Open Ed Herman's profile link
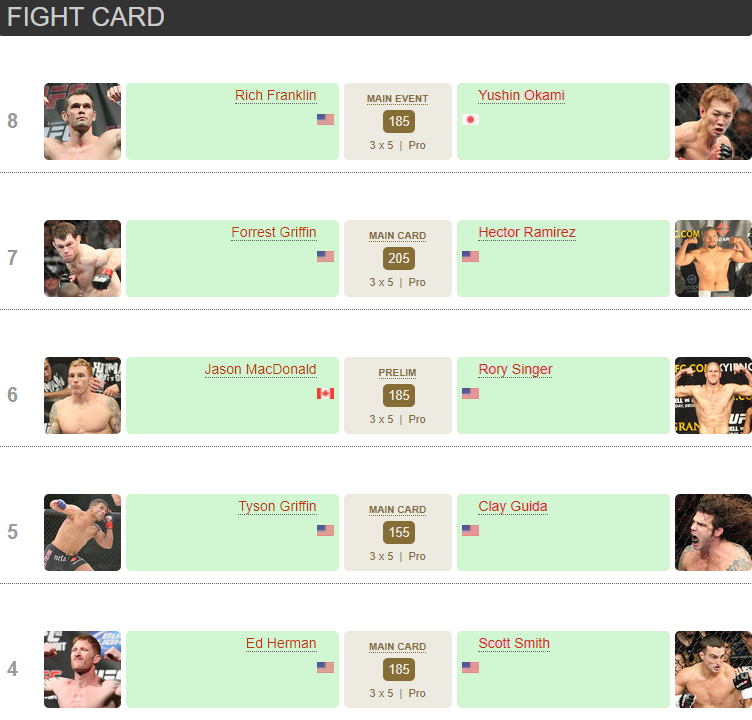This screenshot has width=752, height=720. click(281, 643)
